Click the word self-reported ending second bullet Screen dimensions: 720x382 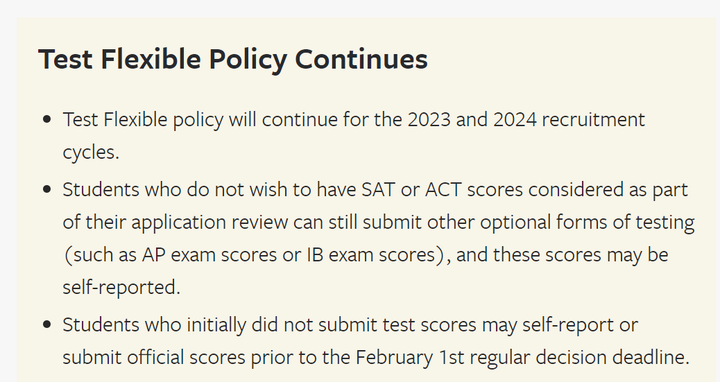[x=121, y=287]
